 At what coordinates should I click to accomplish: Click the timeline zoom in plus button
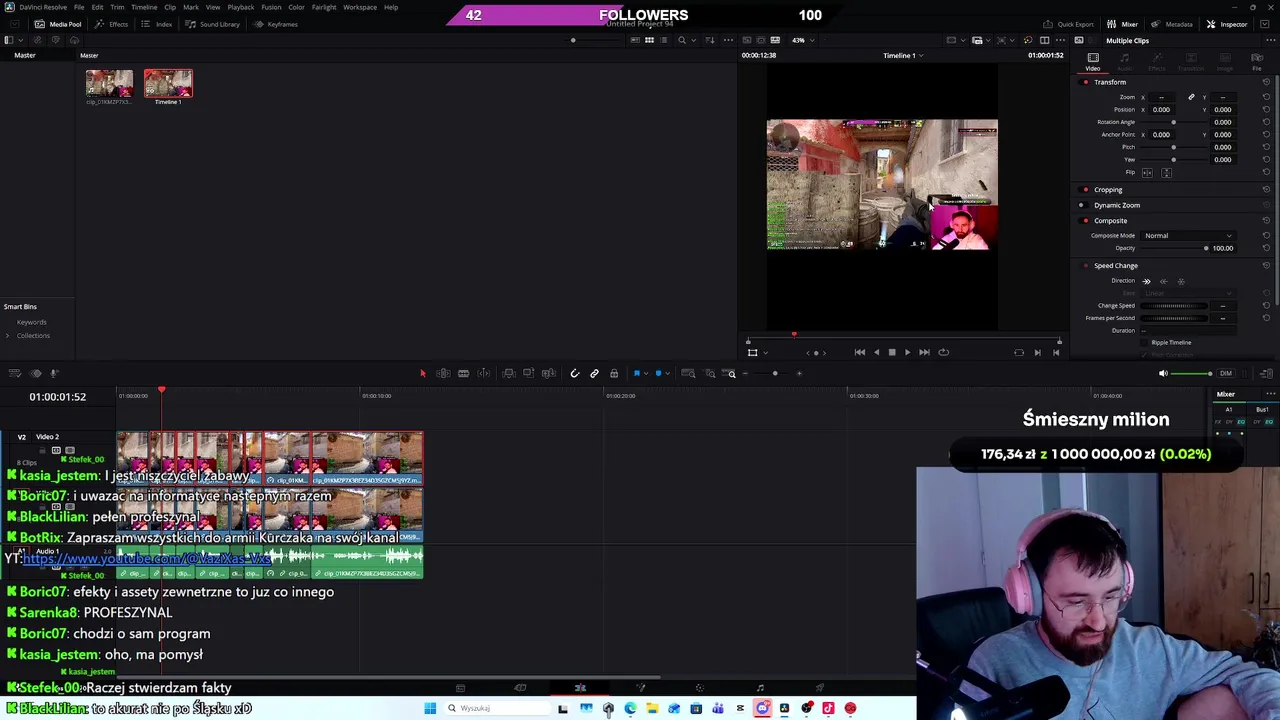(799, 373)
